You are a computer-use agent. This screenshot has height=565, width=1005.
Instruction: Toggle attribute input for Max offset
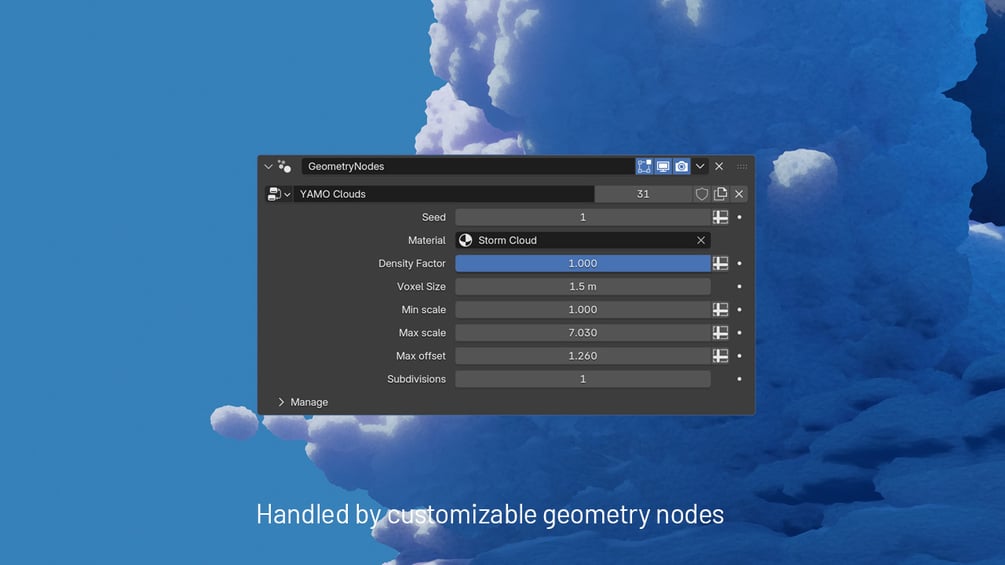coord(720,356)
